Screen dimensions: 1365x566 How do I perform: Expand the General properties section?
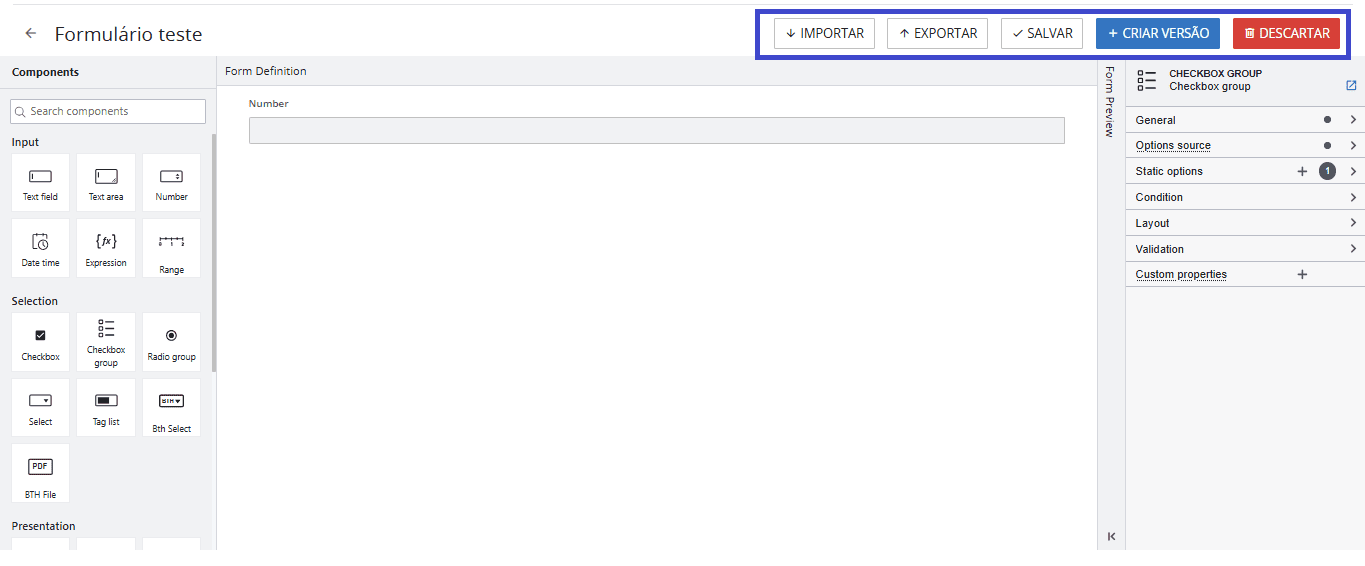point(1244,120)
